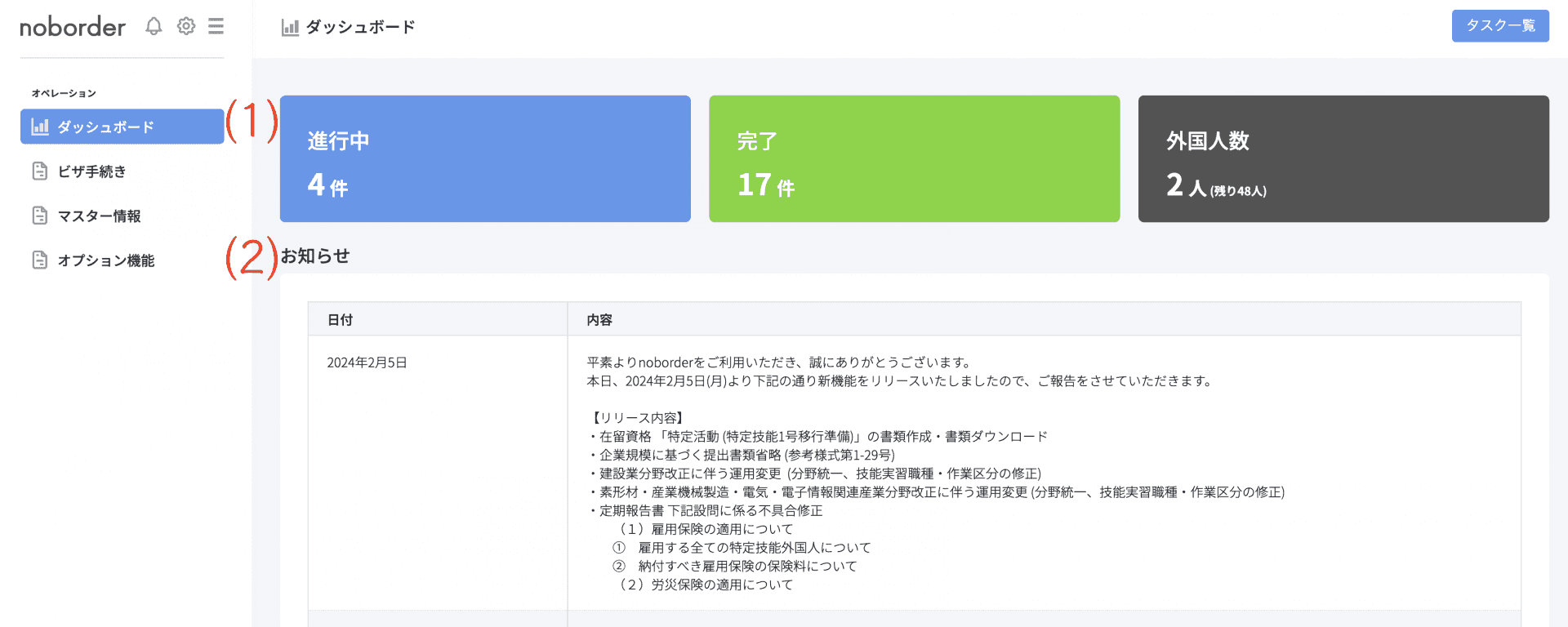Click the タスク一覧 button
Image resolution: width=1568 pixels, height=627 pixels.
coord(1499,26)
